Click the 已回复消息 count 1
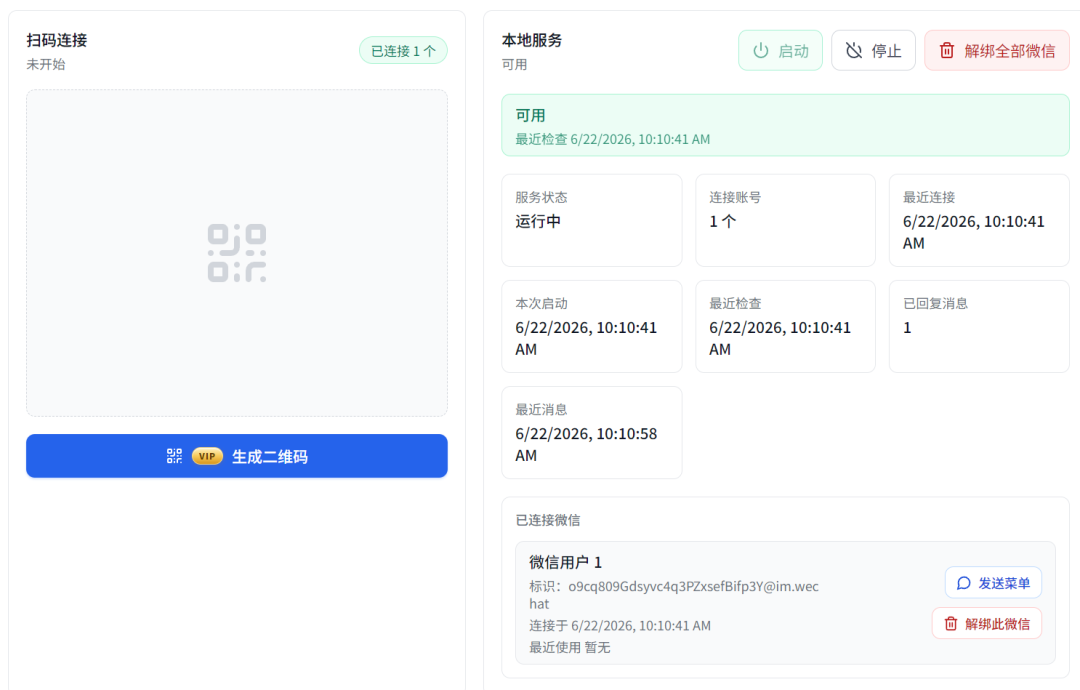The width and height of the screenshot is (1080, 690). point(907,328)
